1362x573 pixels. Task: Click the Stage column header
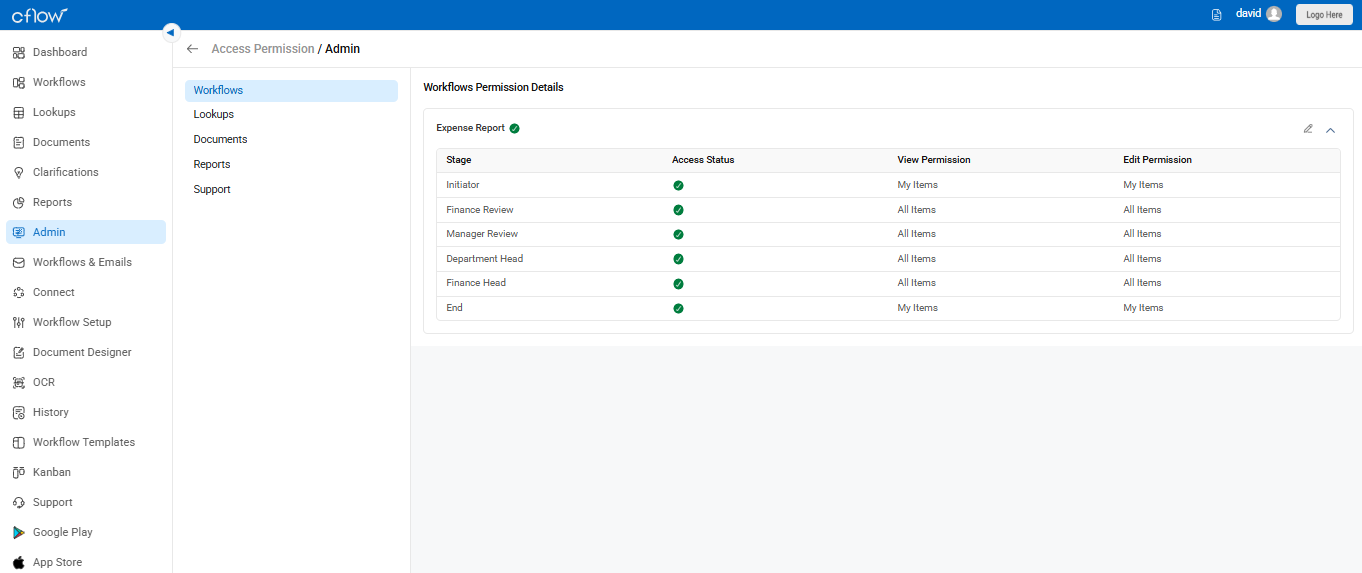point(459,160)
